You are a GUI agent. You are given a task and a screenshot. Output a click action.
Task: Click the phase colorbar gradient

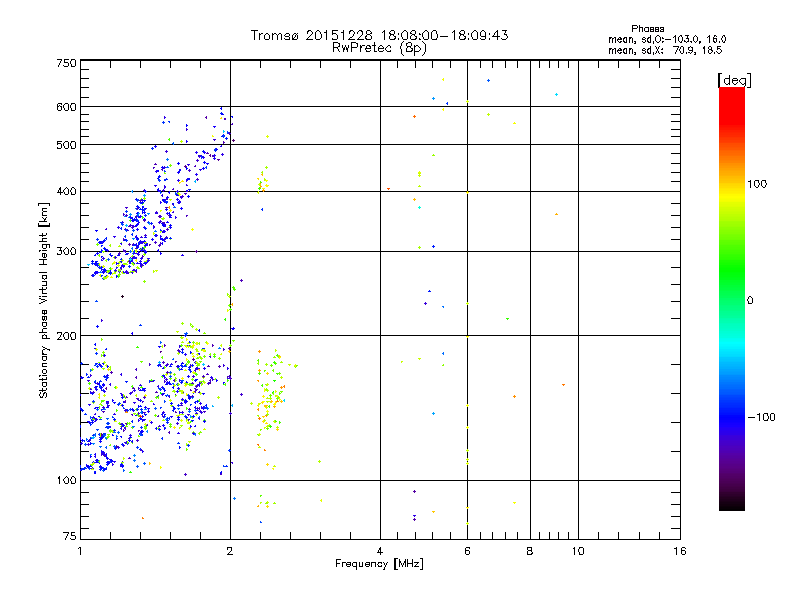pyautogui.click(x=732, y=298)
